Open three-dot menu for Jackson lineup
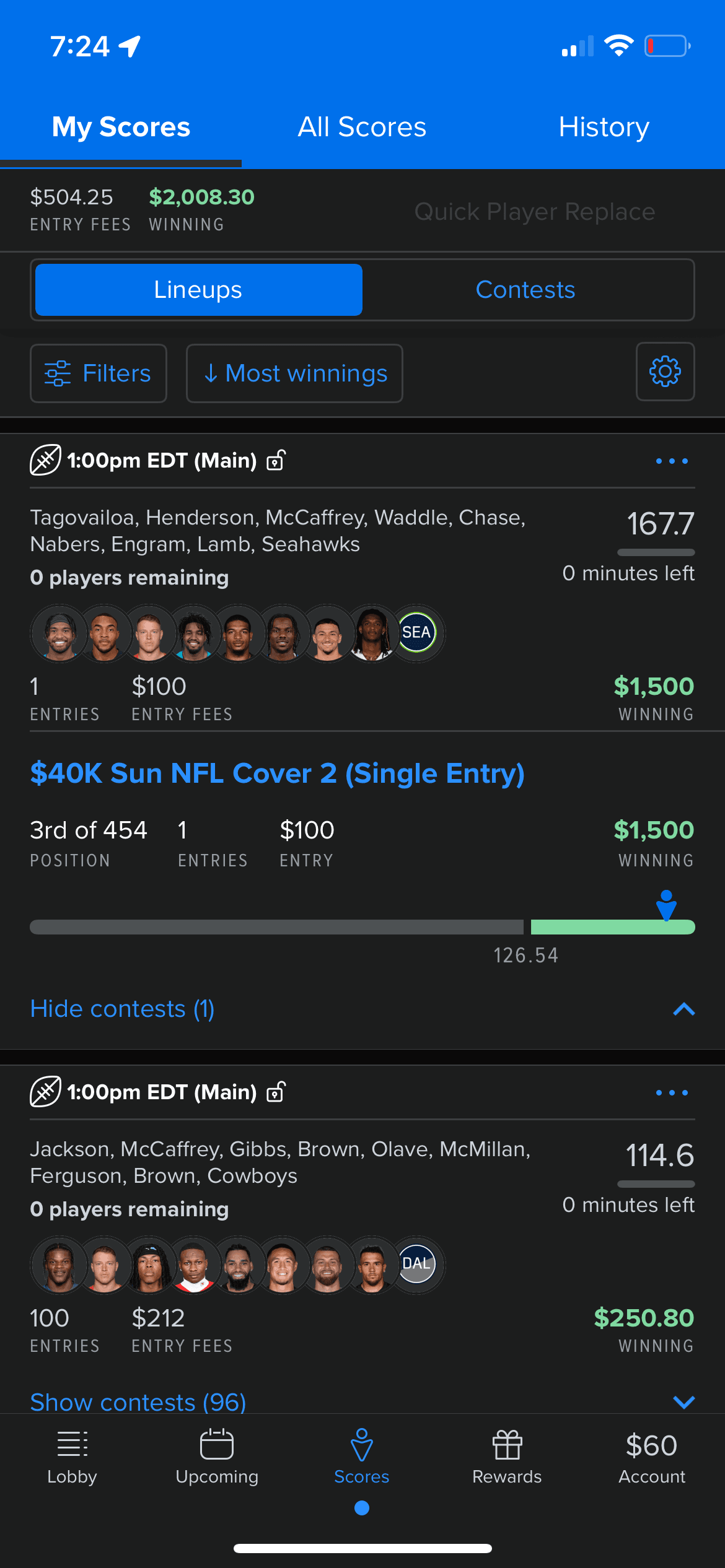This screenshot has width=725, height=1568. point(672,1092)
